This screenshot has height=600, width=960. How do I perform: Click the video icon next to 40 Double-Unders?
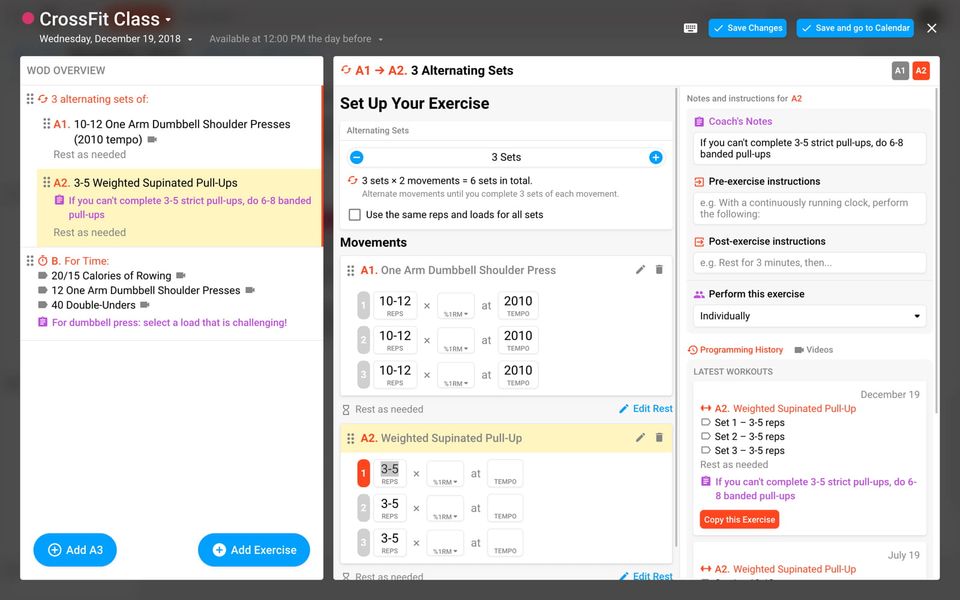click(x=144, y=305)
